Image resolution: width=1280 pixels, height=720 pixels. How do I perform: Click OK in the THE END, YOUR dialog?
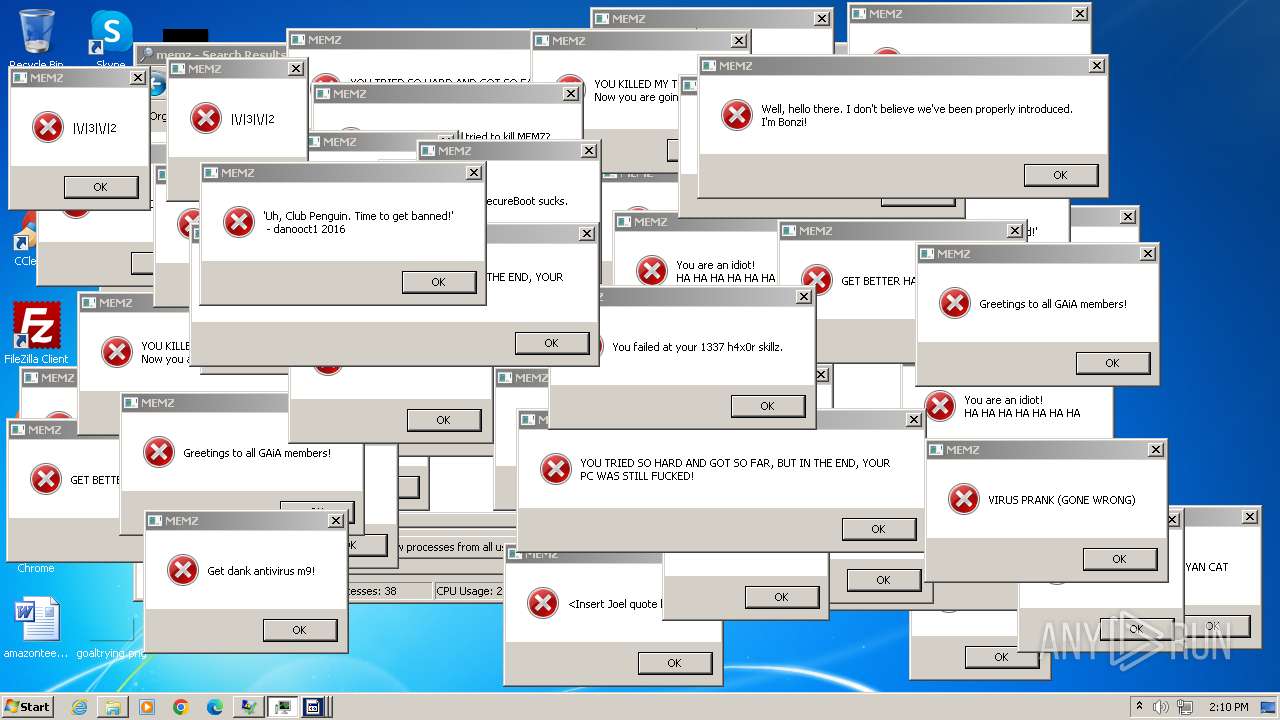[552, 343]
